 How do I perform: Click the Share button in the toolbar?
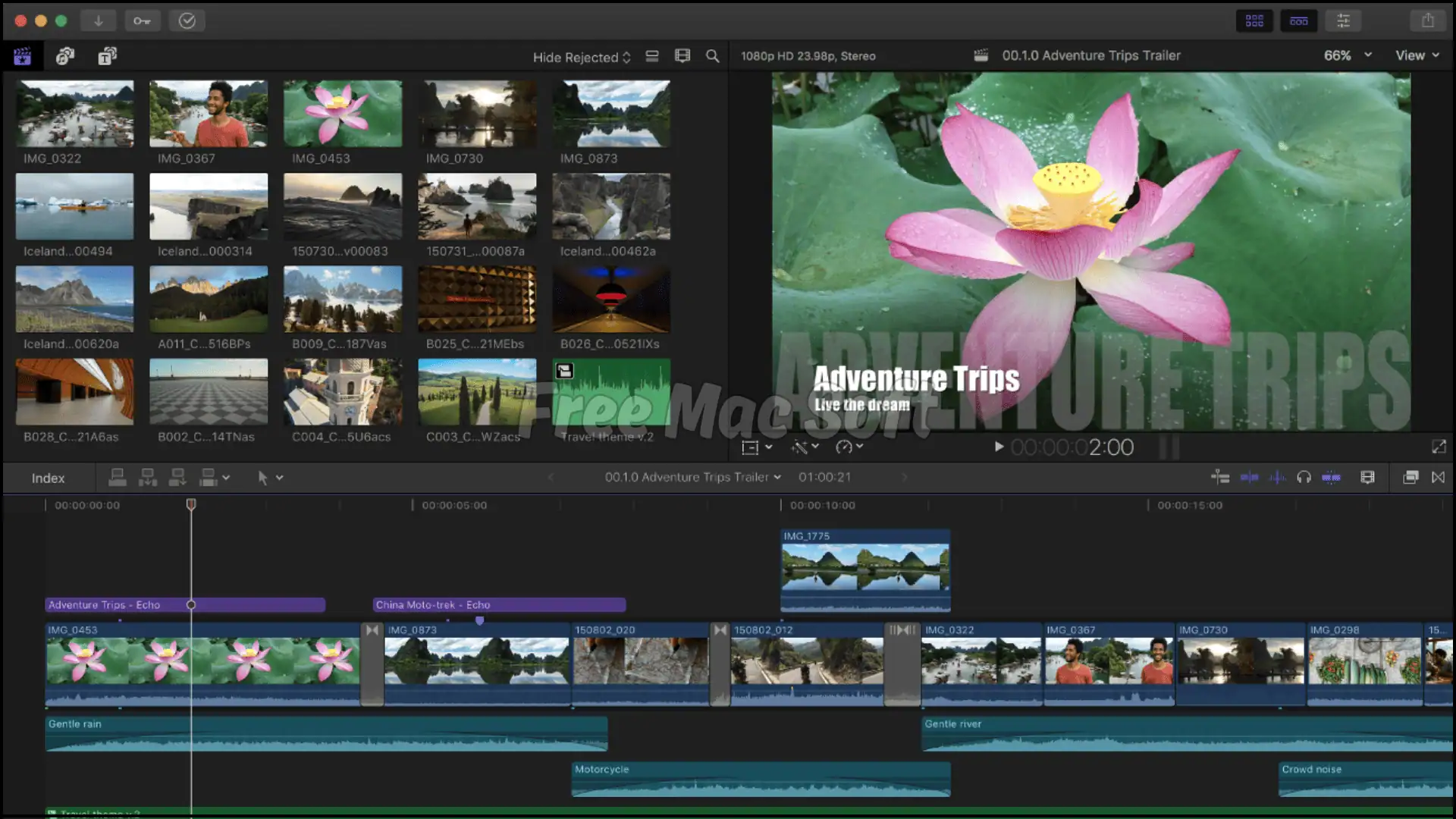[x=1429, y=20]
